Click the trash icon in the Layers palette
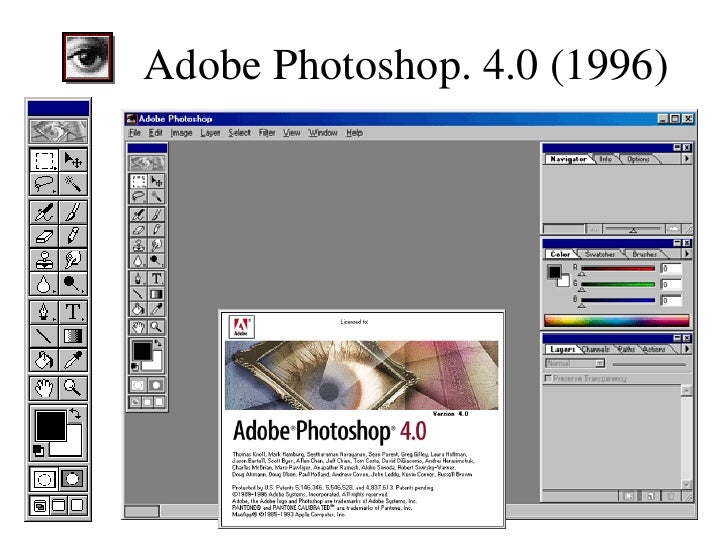 pyautogui.click(x=670, y=496)
